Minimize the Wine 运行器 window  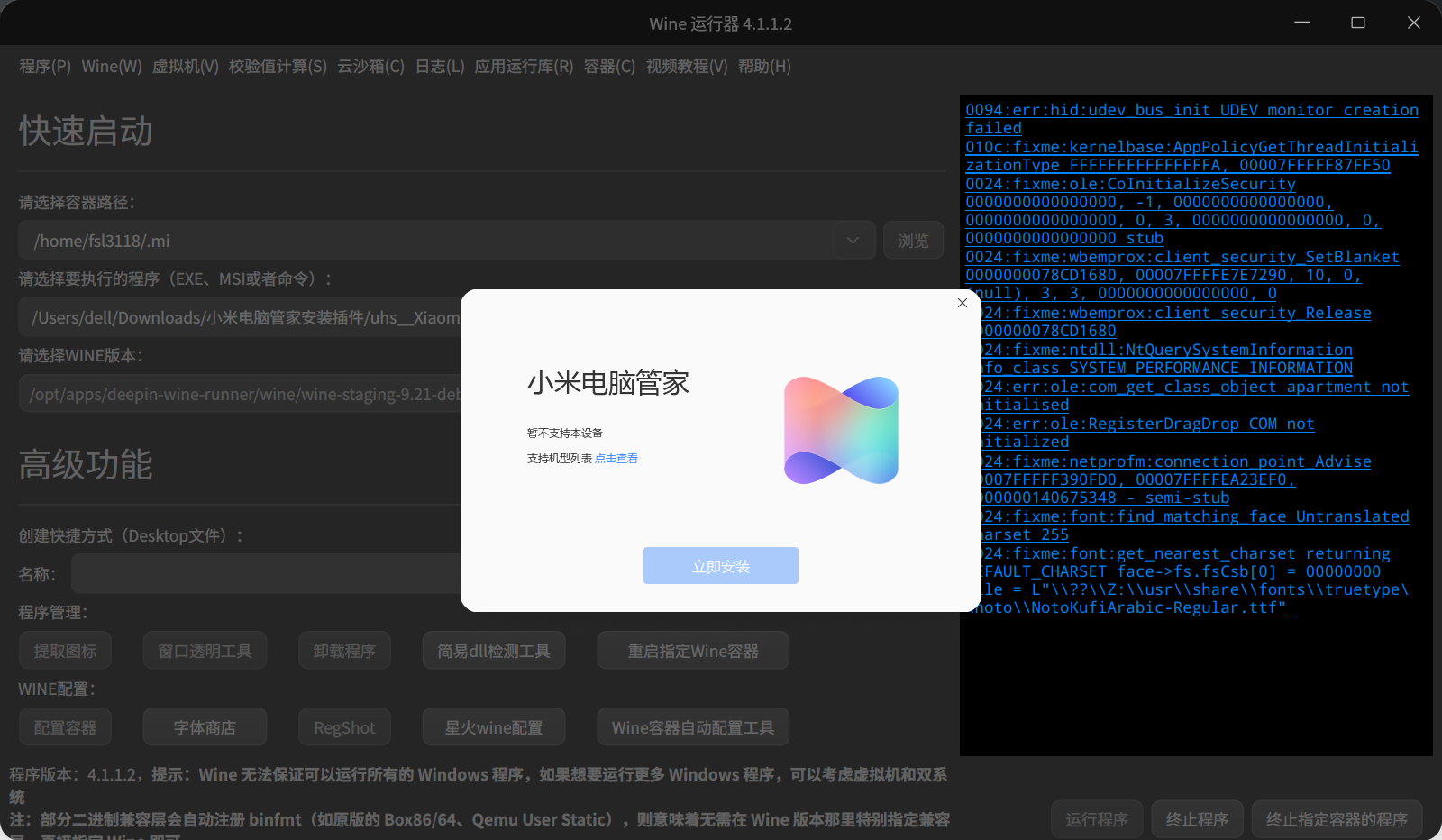click(1302, 23)
